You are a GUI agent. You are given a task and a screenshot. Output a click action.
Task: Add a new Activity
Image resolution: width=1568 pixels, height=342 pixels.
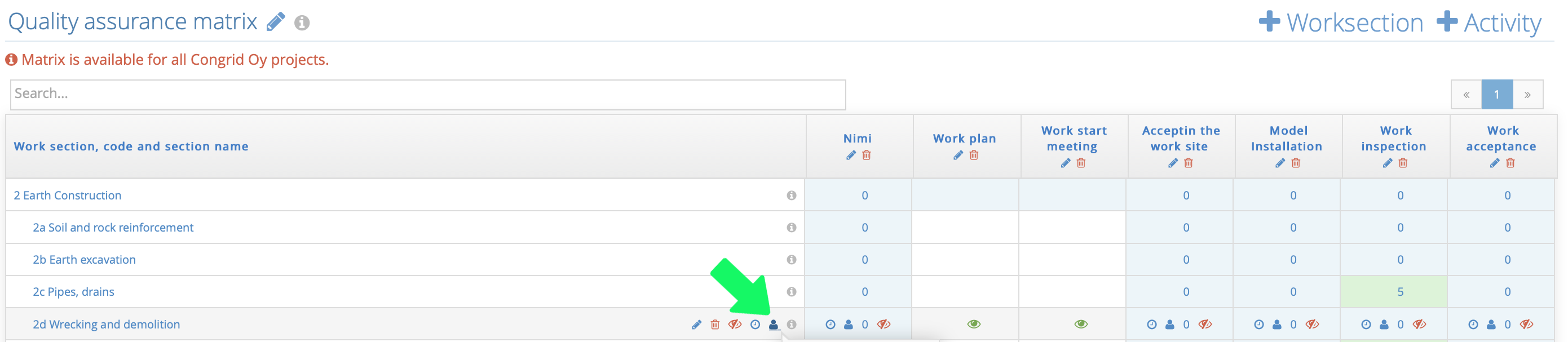point(1489,23)
